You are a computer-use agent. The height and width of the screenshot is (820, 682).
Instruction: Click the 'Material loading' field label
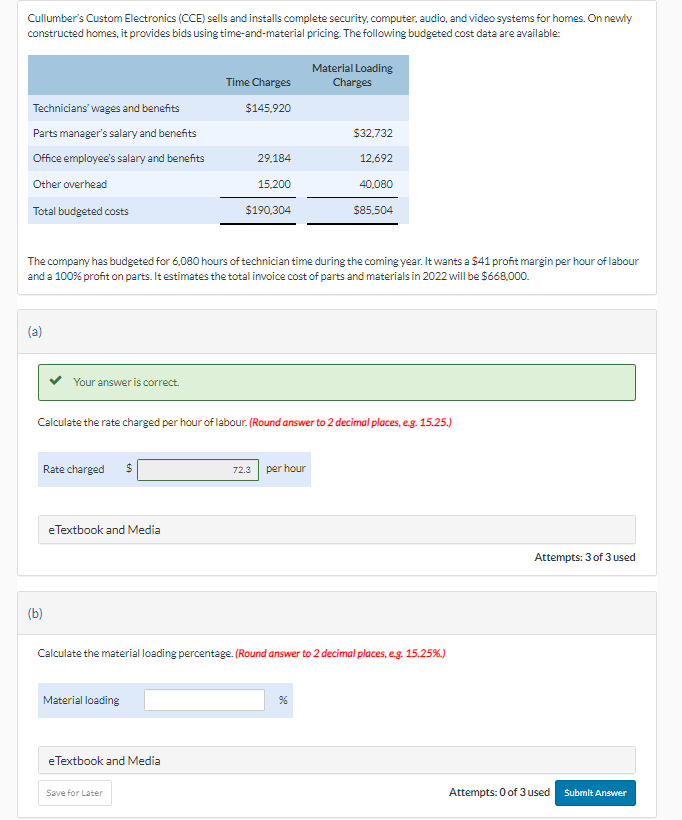tap(81, 700)
